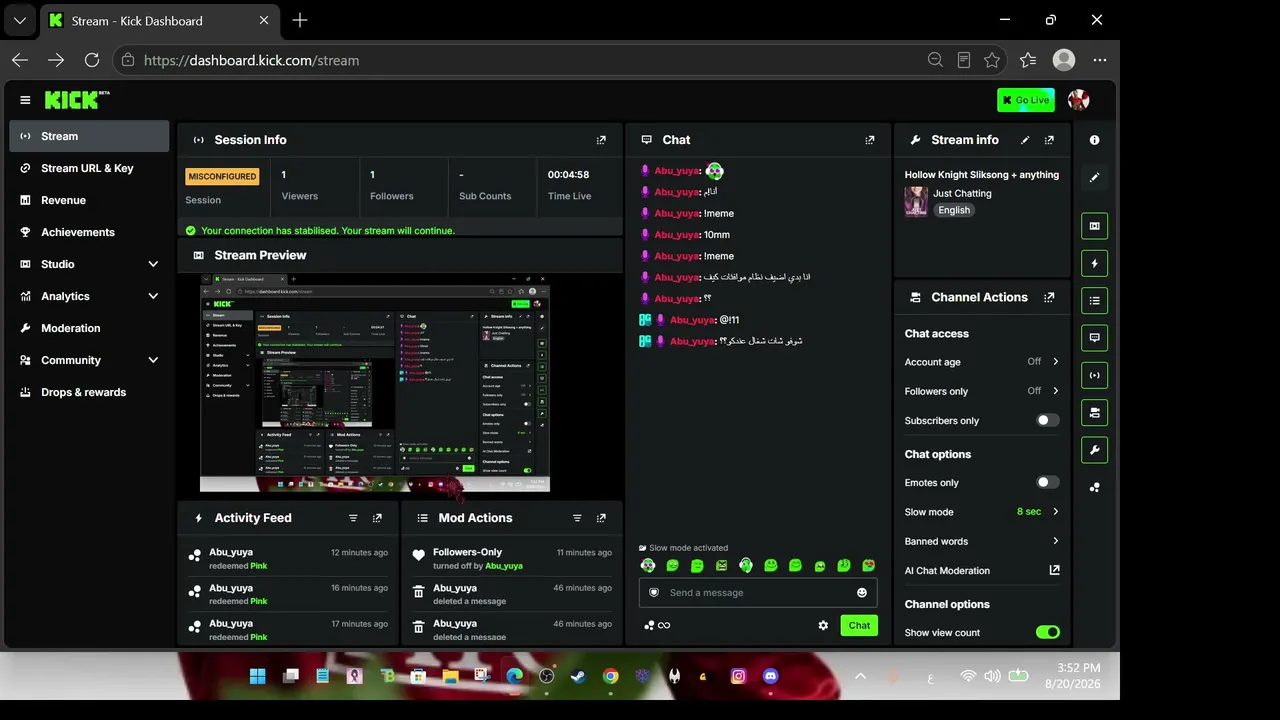Open Mod Actions filter options

(x=577, y=518)
